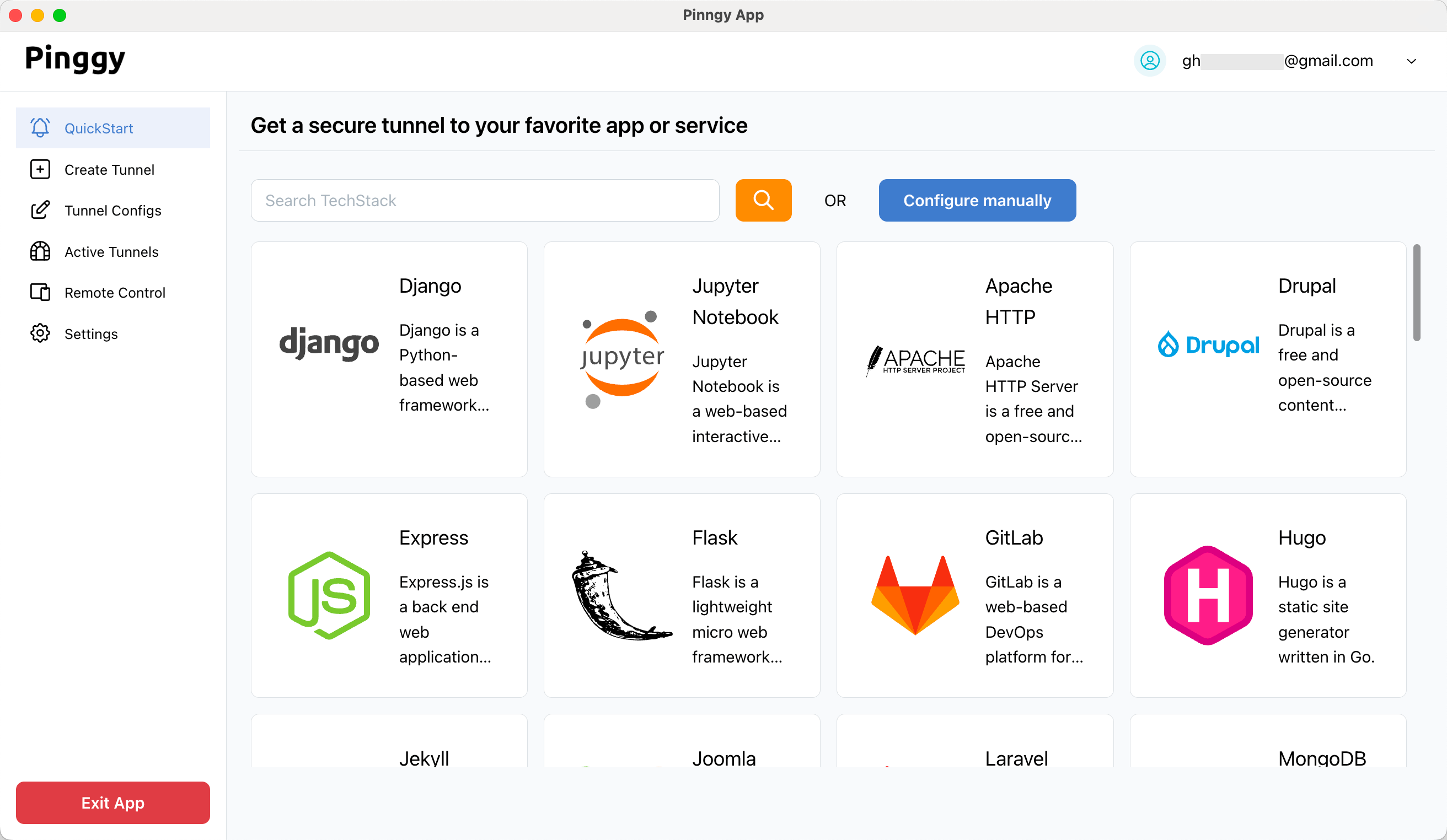Image resolution: width=1447 pixels, height=840 pixels.
Task: Select the GitLab card title
Action: pos(1014,537)
